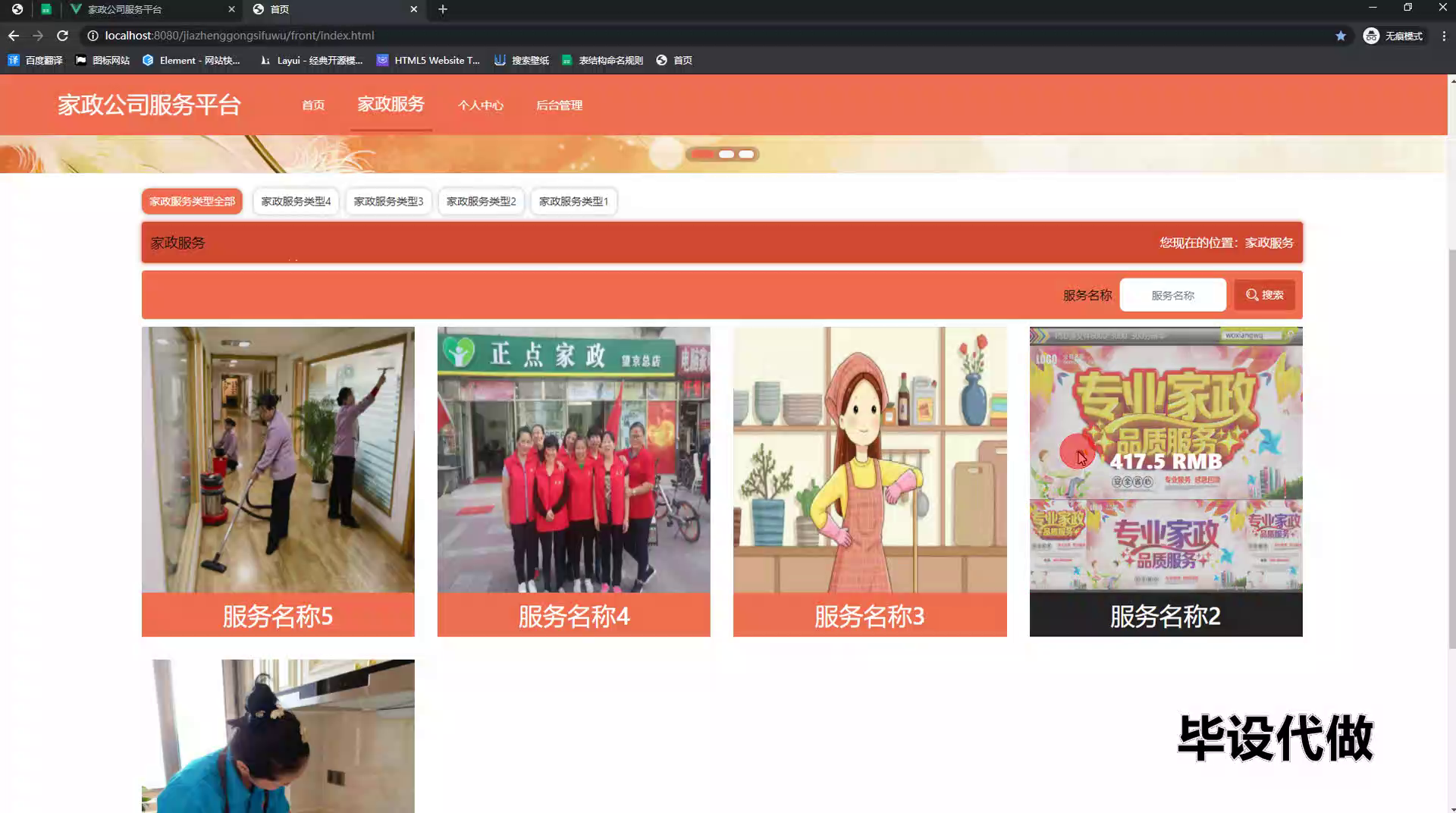Image resolution: width=1456 pixels, height=813 pixels.
Task: Open the 首页 bookmark in bookmarks bar
Action: [x=674, y=60]
